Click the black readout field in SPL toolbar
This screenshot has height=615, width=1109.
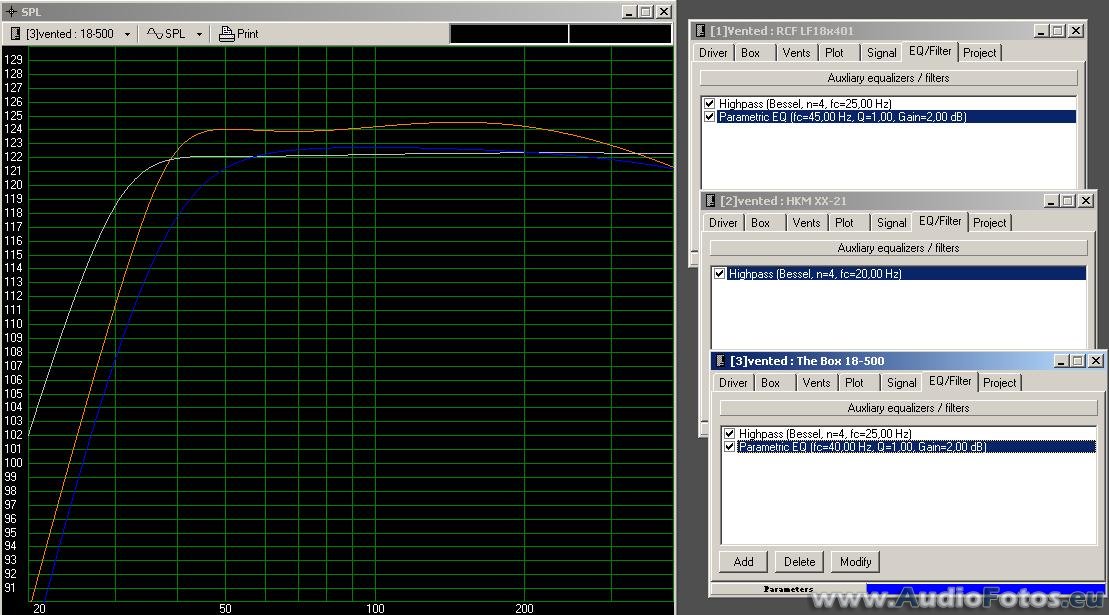pyautogui.click(x=509, y=33)
